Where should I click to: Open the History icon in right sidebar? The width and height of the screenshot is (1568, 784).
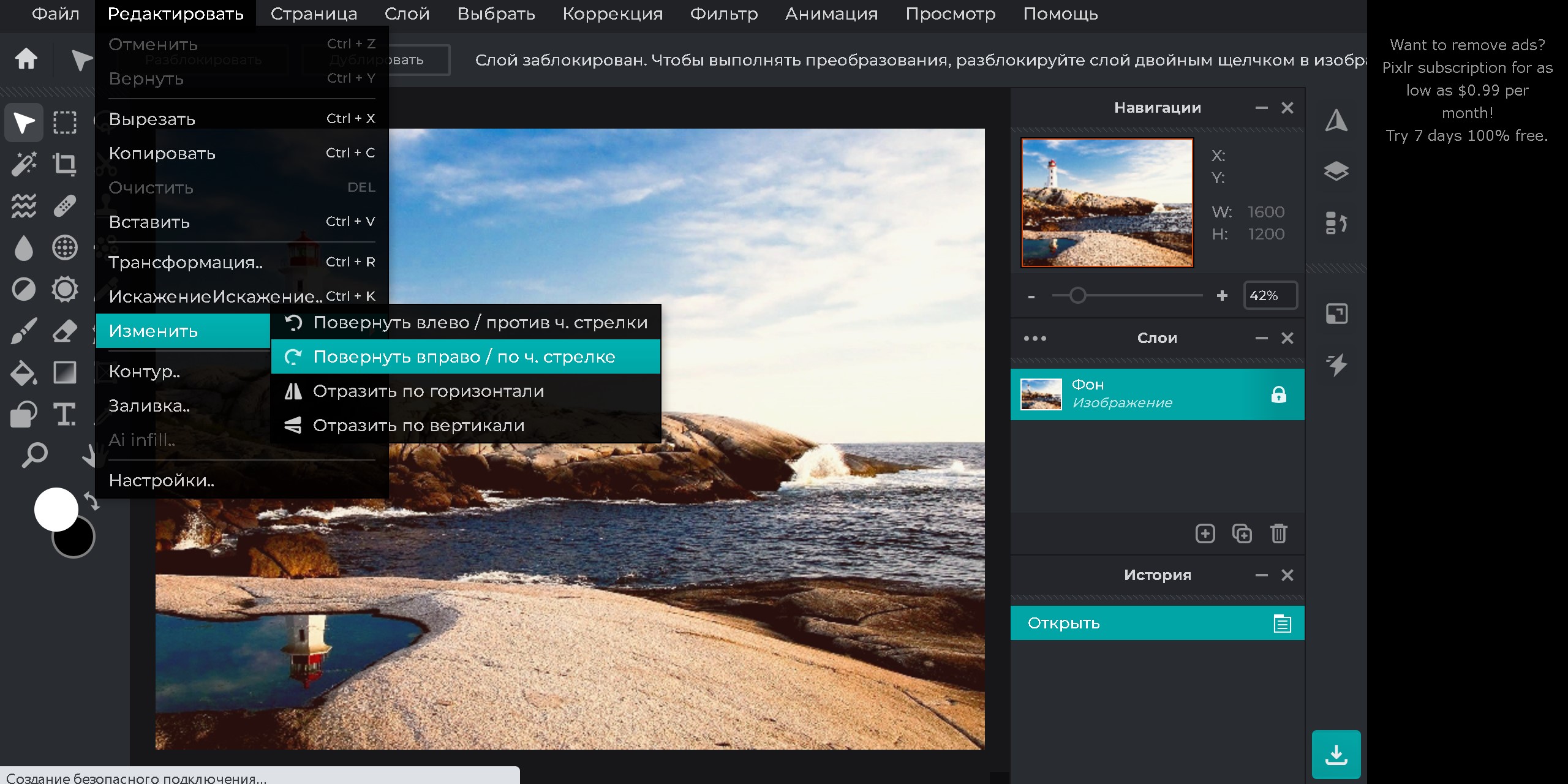1336,223
